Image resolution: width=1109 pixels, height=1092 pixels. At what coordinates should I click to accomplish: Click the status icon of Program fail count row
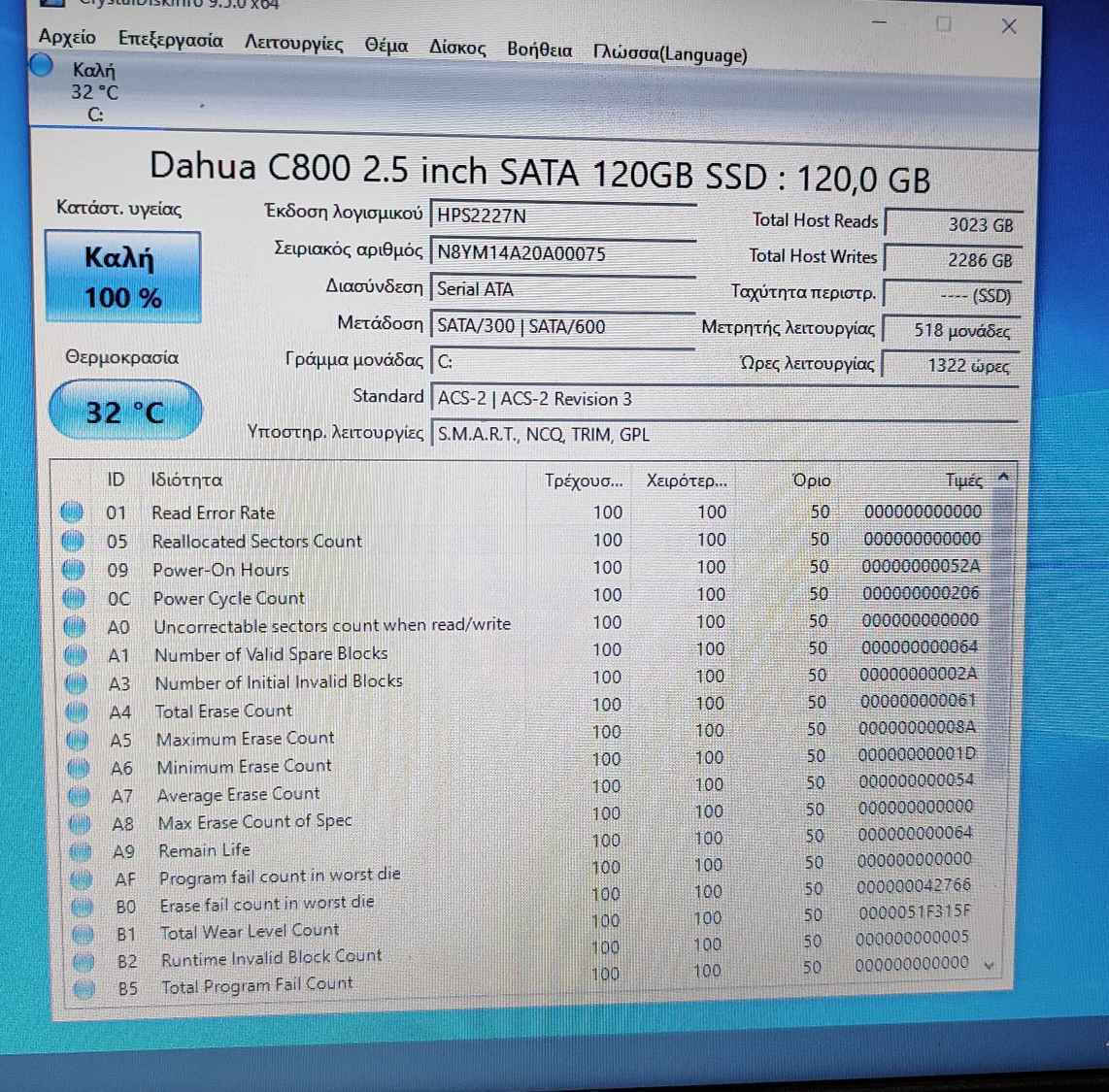[x=82, y=879]
